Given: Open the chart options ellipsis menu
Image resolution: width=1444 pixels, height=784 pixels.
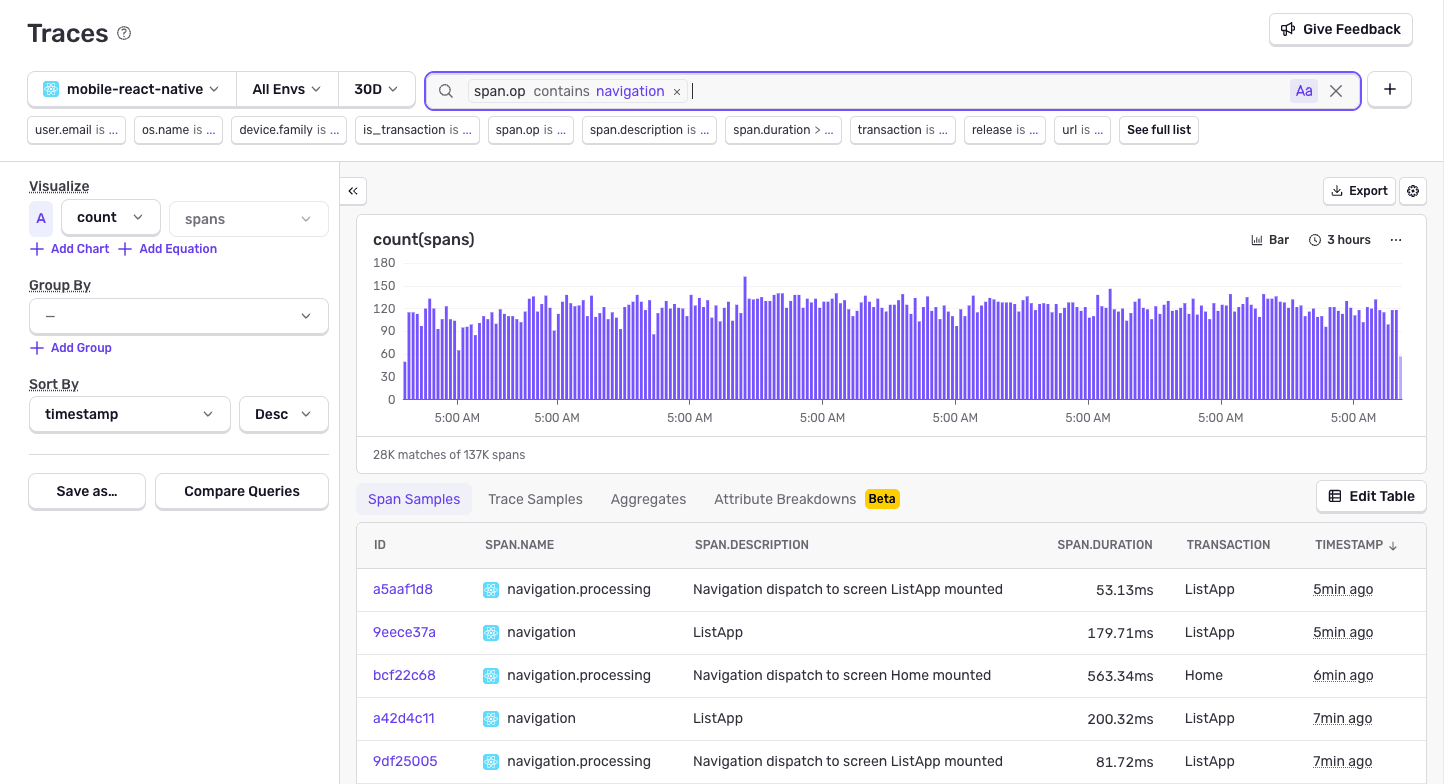Looking at the screenshot, I should click(x=1396, y=239).
